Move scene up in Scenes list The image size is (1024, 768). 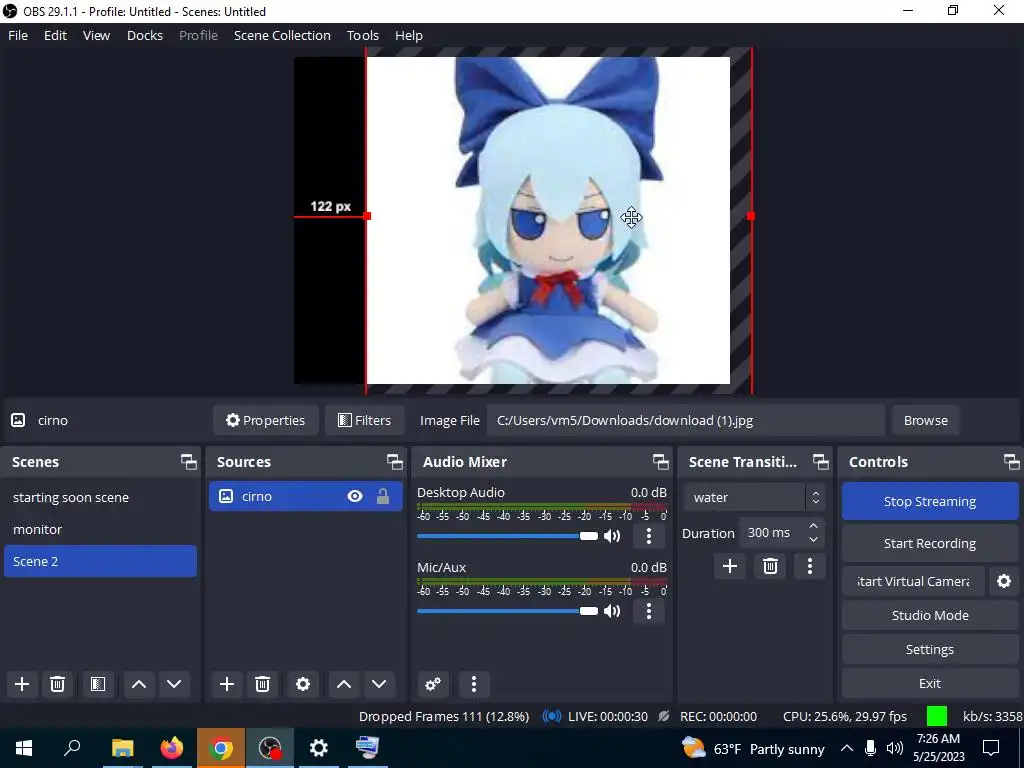[x=138, y=684]
